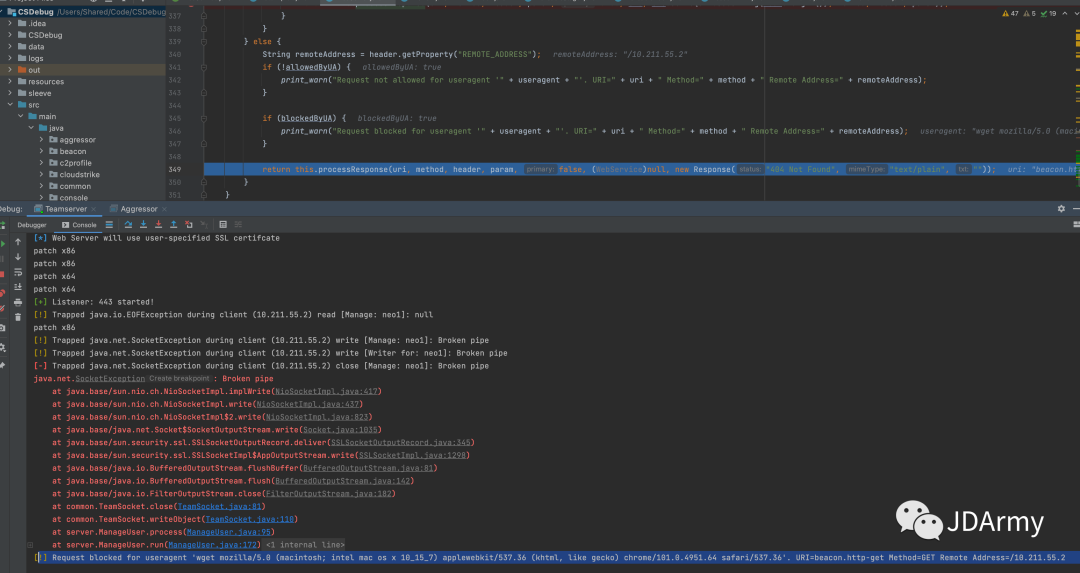This screenshot has height=573, width=1080.
Task: Go to previous highlighted error arrow
Action: coord(1065,14)
